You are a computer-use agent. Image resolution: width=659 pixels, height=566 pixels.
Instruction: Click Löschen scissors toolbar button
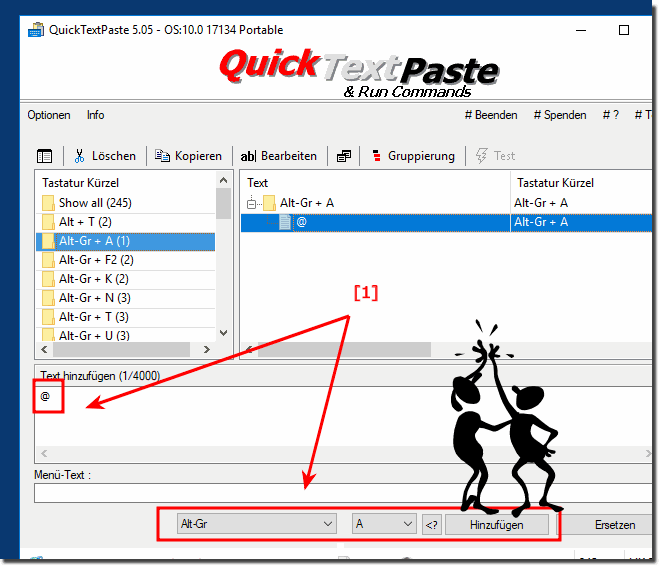[x=105, y=156]
